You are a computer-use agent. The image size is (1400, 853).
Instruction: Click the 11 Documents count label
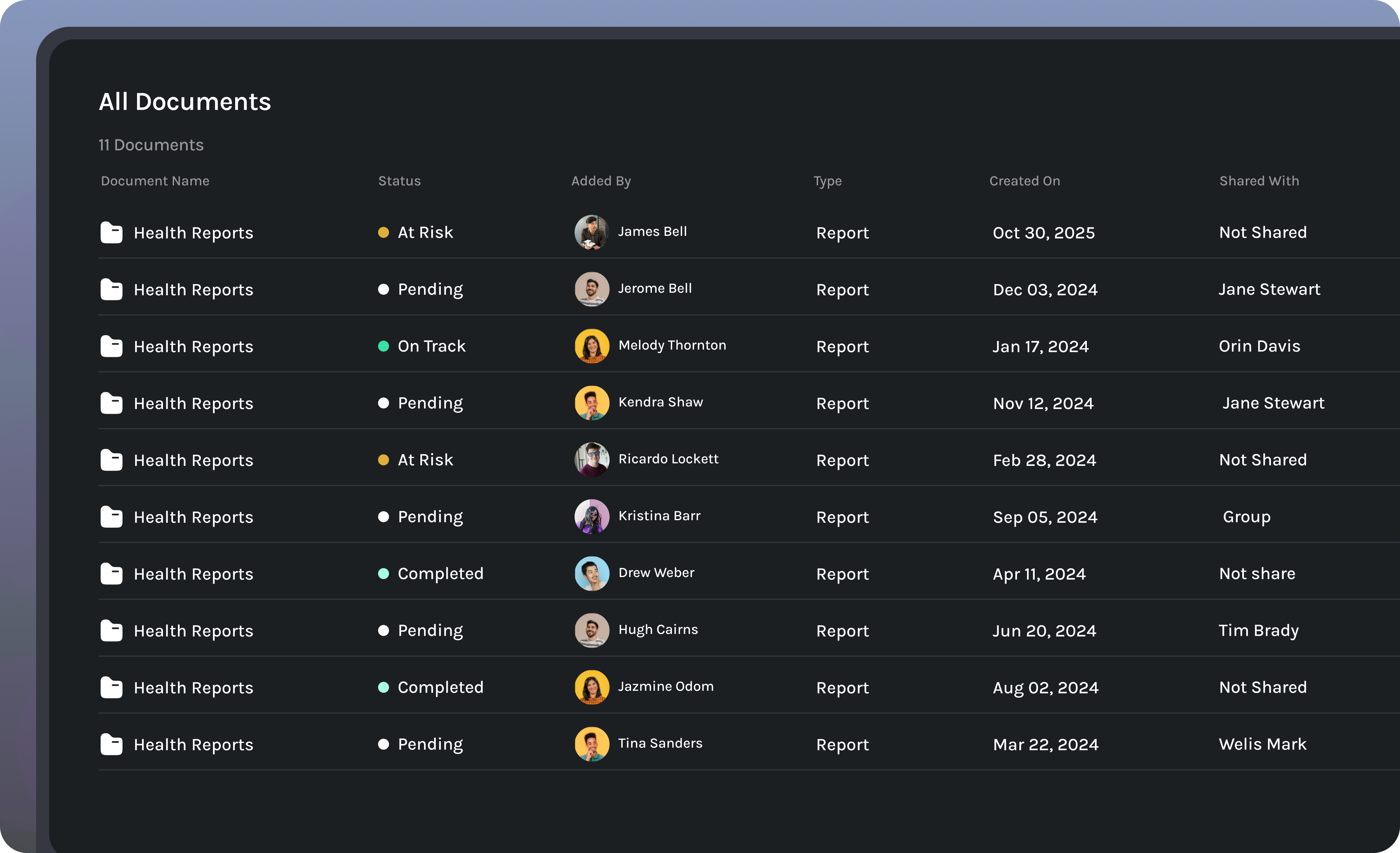coord(151,145)
